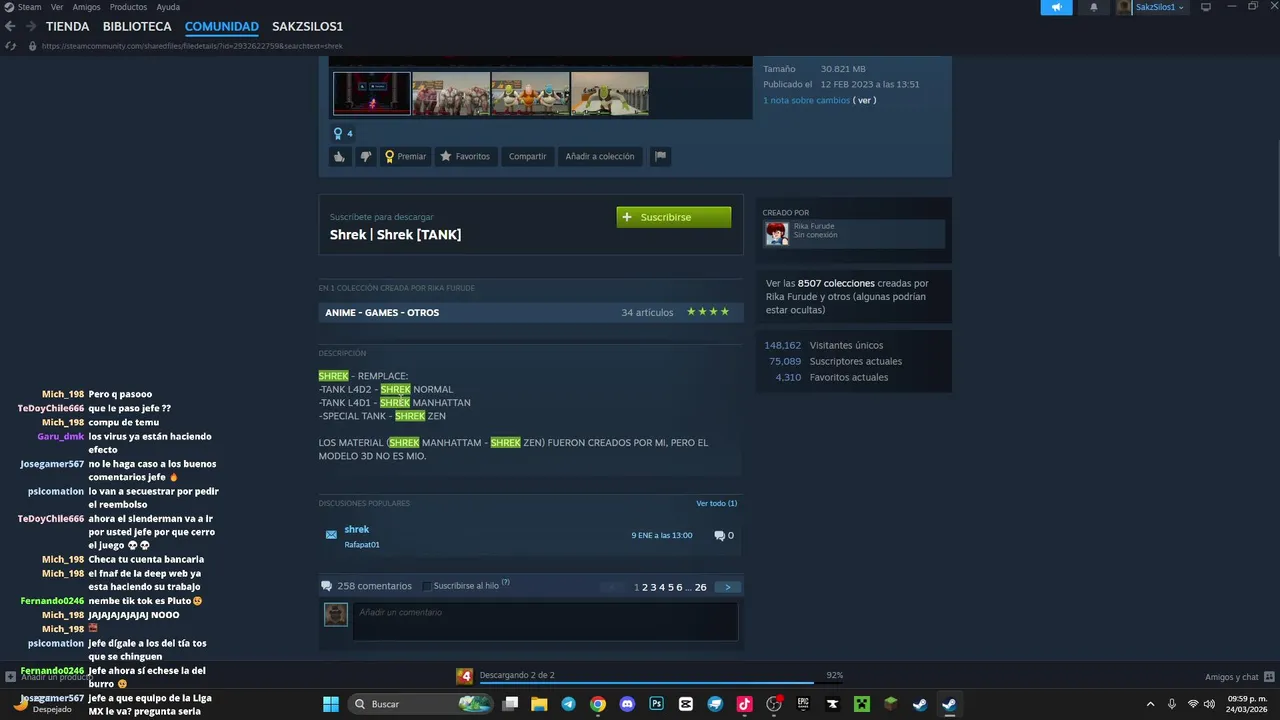Open Steam notifications bell
The width and height of the screenshot is (1280, 720).
click(x=1093, y=7)
